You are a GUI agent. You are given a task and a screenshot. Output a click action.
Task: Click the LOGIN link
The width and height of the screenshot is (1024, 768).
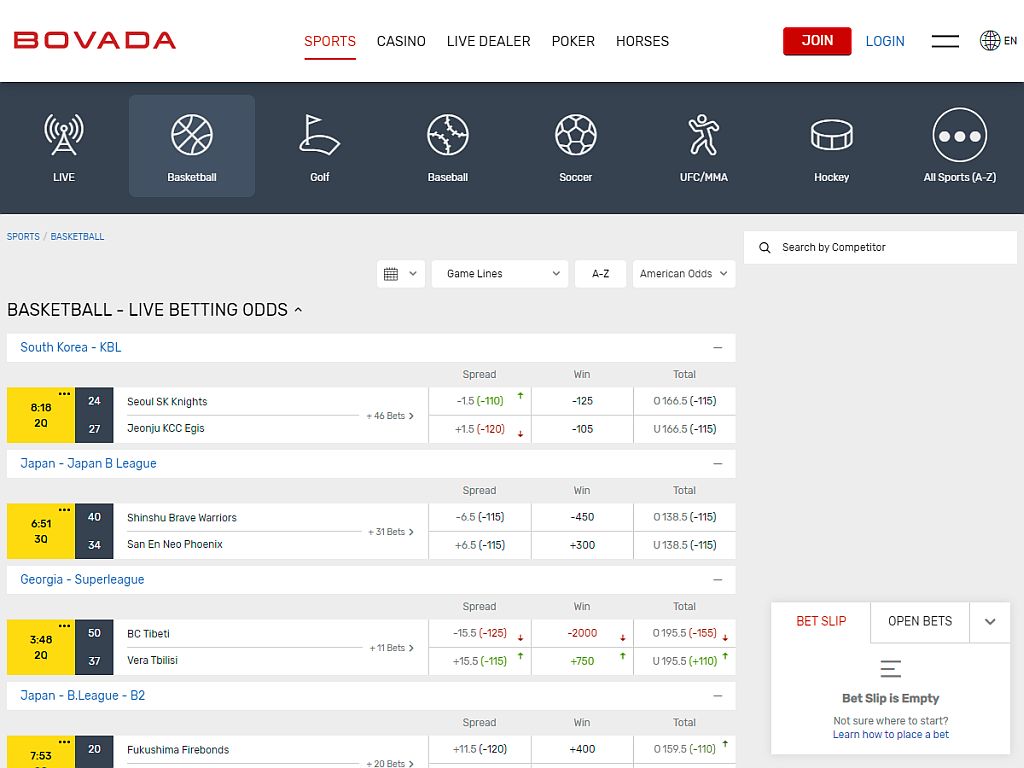click(885, 41)
